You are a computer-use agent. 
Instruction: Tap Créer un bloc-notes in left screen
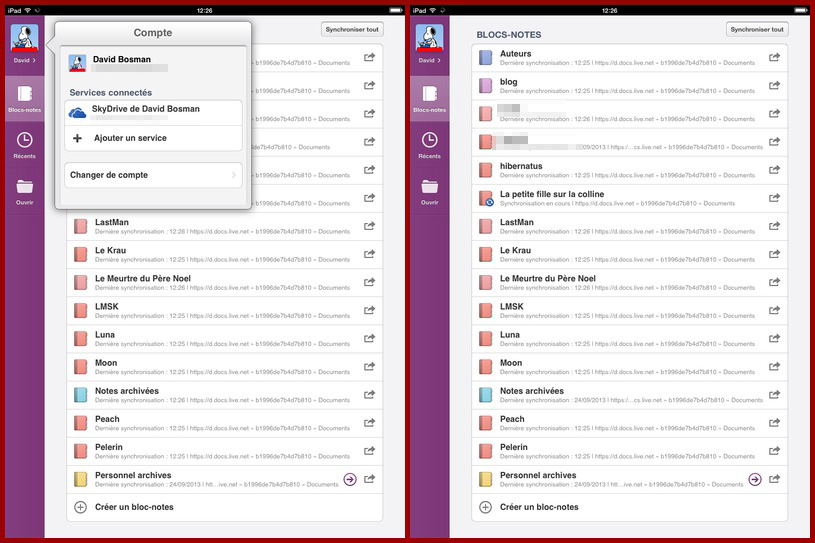coord(225,507)
